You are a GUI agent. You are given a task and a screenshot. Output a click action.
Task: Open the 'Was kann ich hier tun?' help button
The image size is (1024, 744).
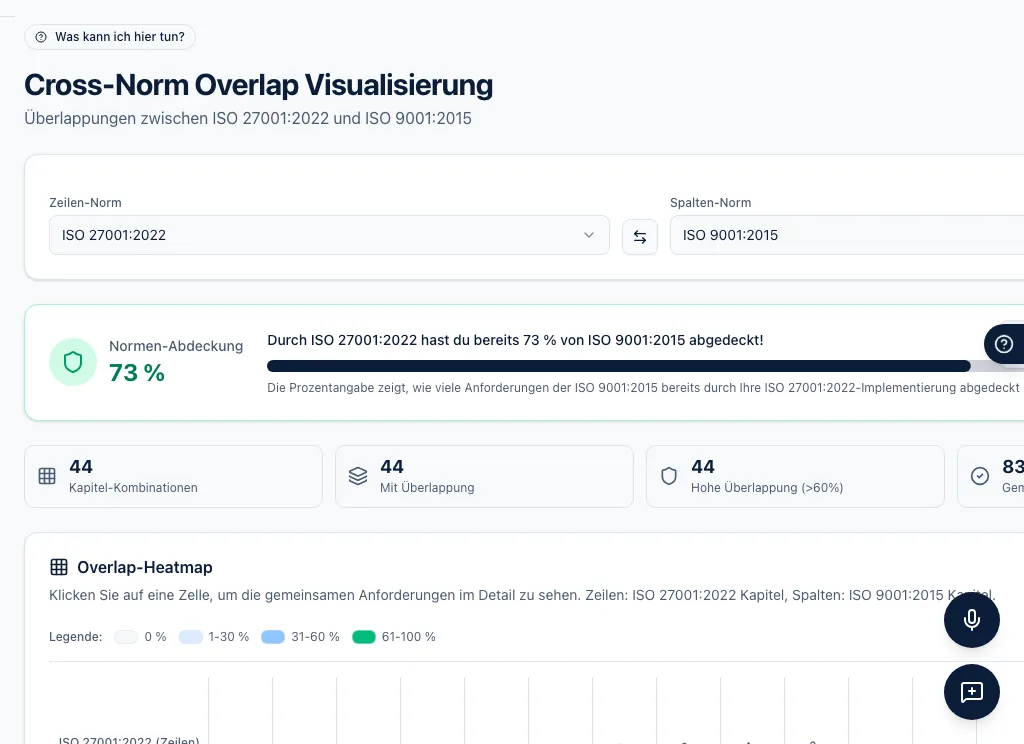pyautogui.click(x=110, y=37)
